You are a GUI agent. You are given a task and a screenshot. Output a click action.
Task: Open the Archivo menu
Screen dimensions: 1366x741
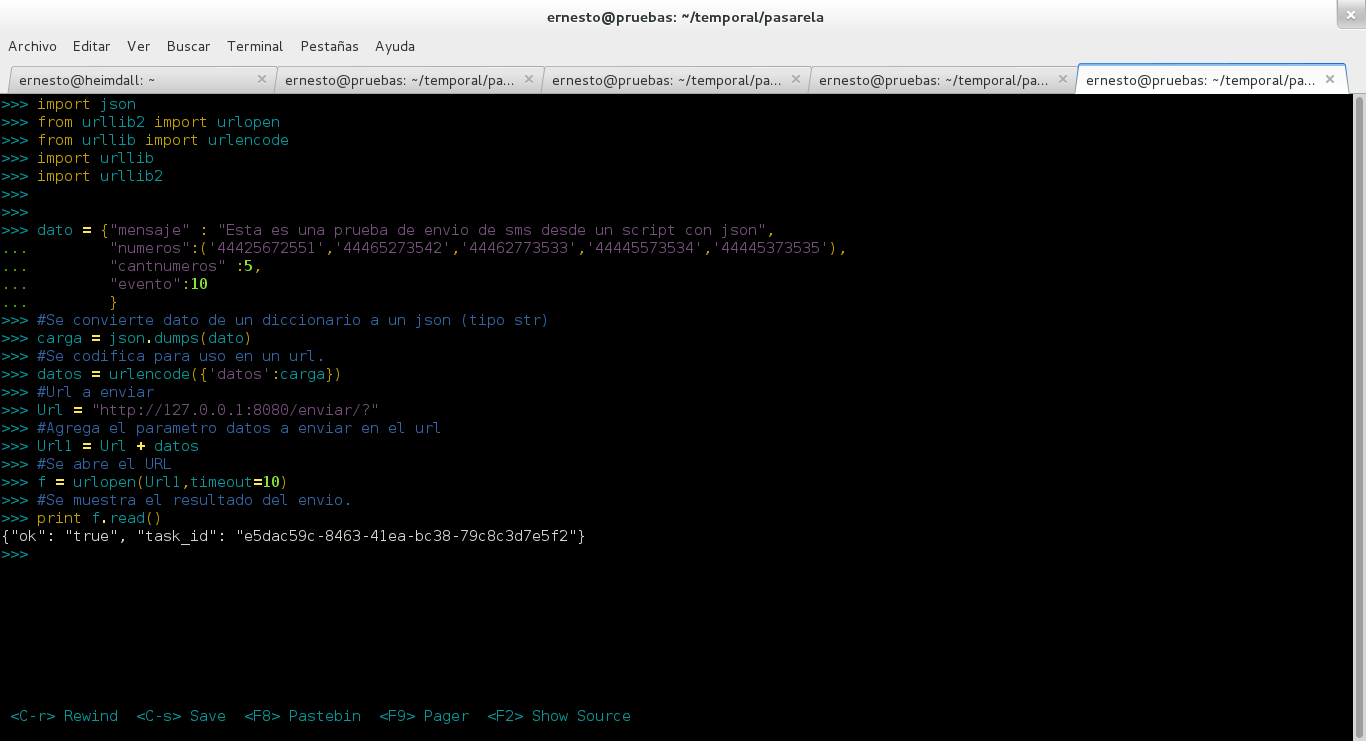(32, 46)
